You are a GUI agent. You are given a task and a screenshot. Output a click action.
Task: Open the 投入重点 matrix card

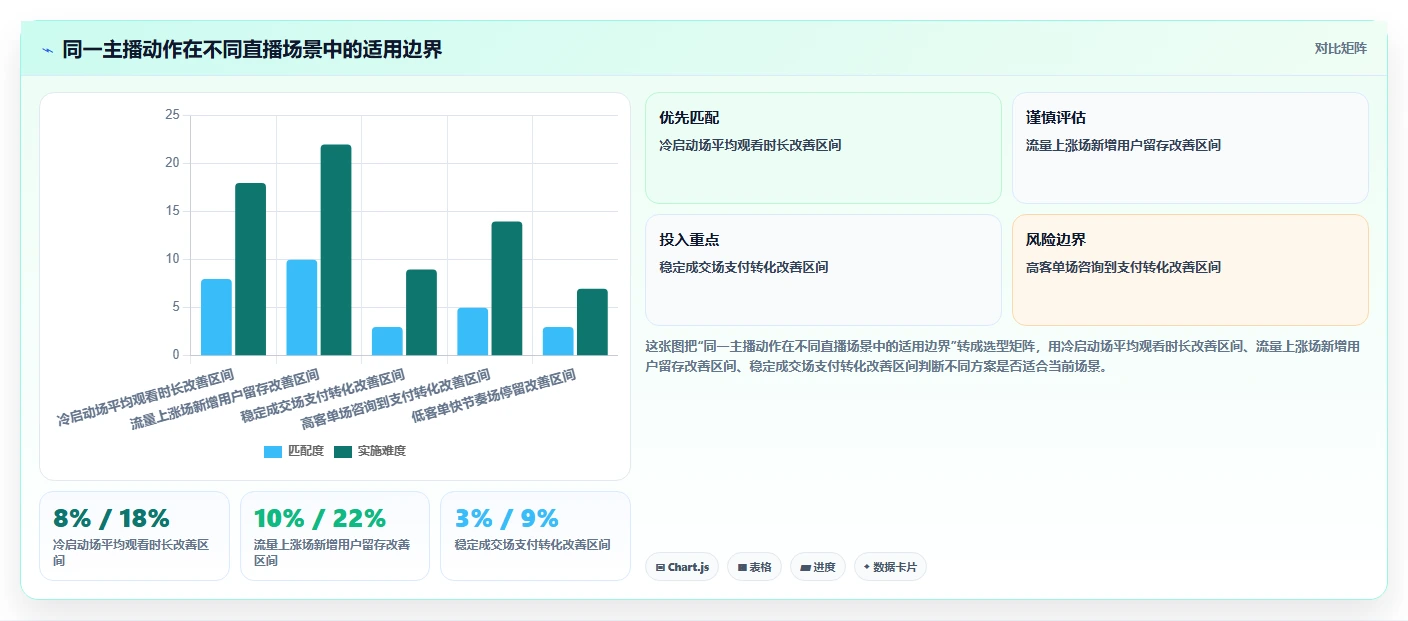pos(823,270)
